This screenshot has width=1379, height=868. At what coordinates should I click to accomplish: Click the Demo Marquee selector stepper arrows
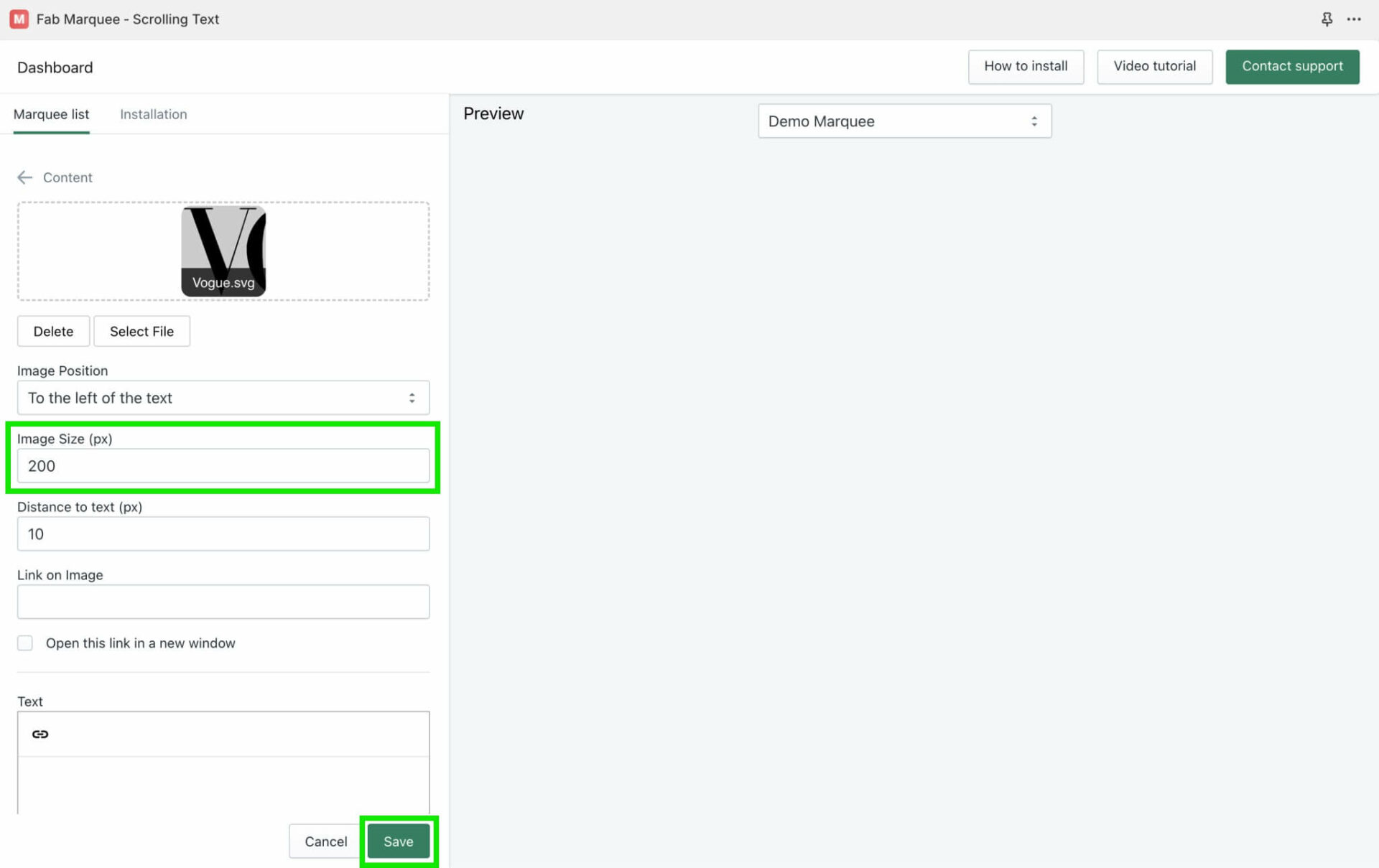[x=1034, y=121]
